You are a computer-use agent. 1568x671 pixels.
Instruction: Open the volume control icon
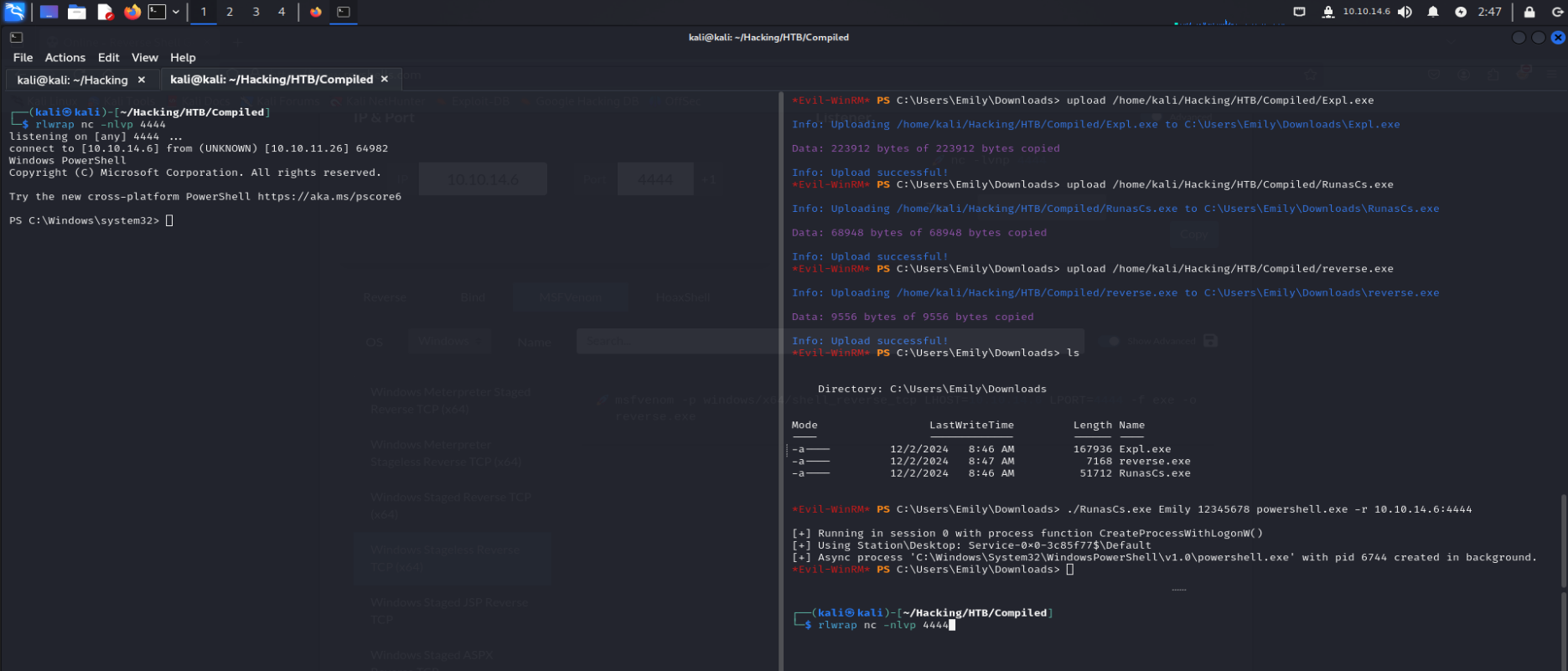click(1405, 12)
